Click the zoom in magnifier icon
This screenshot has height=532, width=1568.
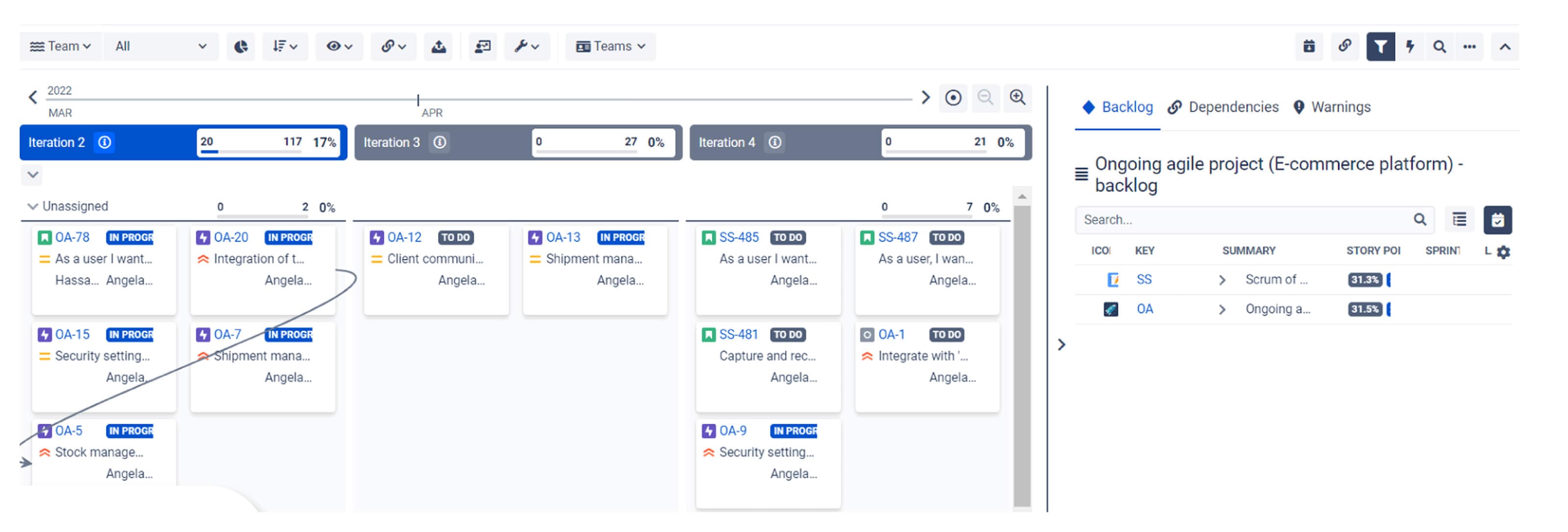pyautogui.click(x=1018, y=97)
